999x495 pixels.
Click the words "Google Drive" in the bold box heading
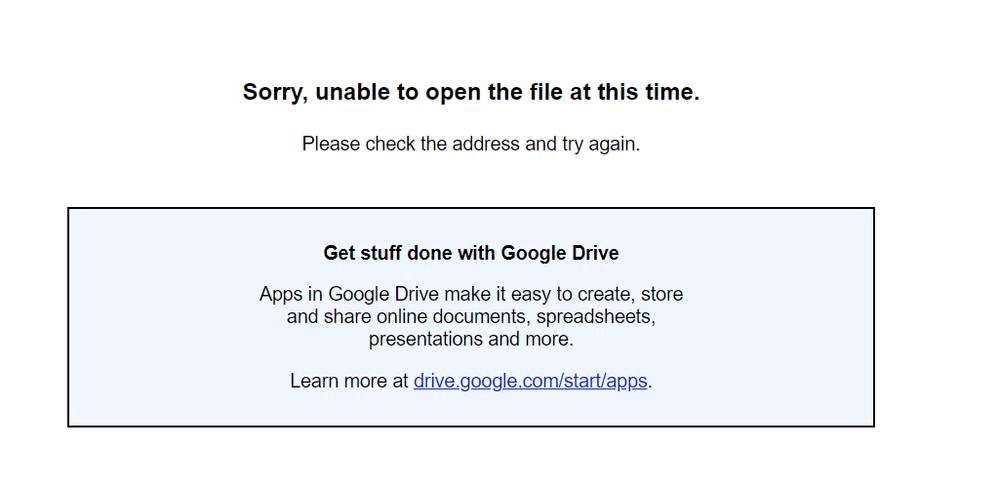point(560,253)
